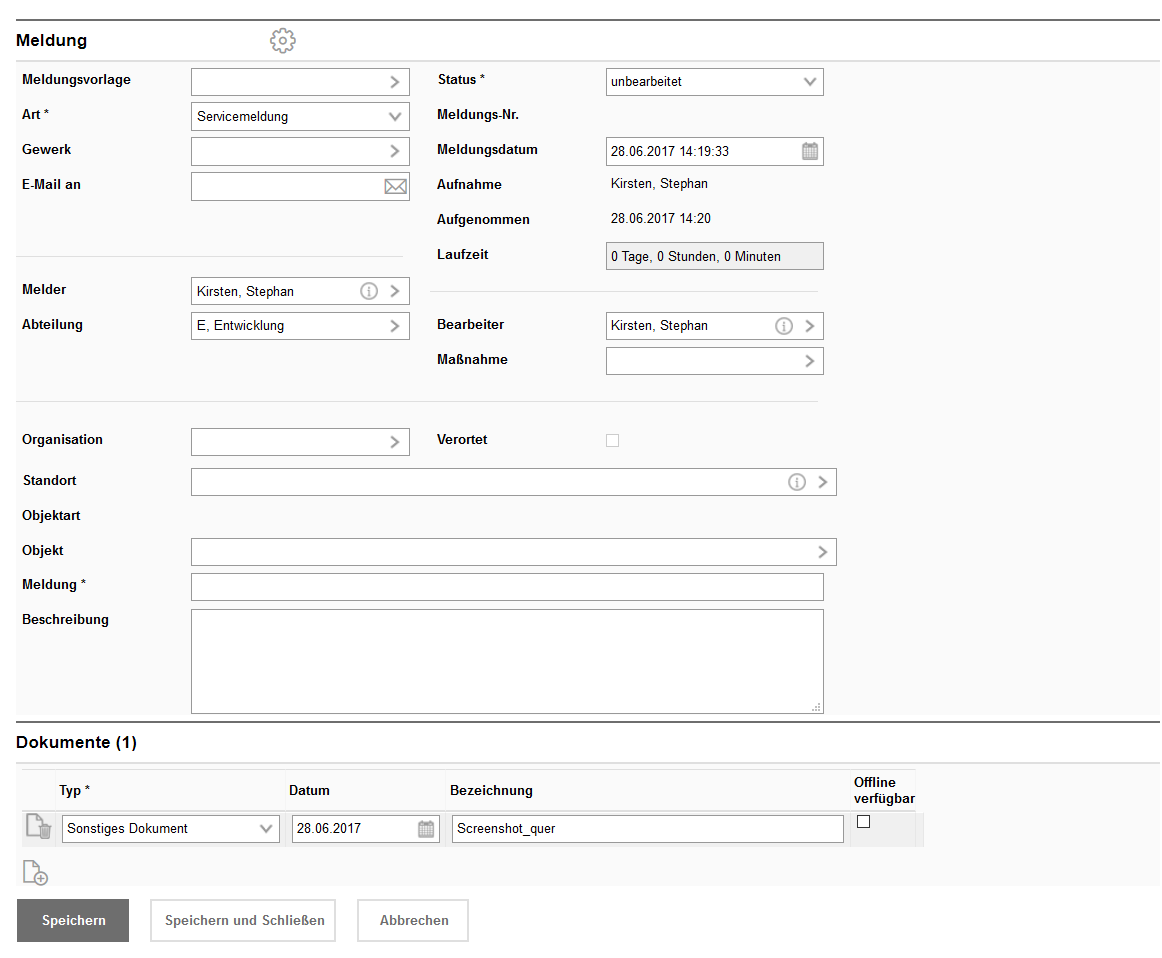Click the Standort info icon
This screenshot has width=1162, height=958.
click(797, 482)
